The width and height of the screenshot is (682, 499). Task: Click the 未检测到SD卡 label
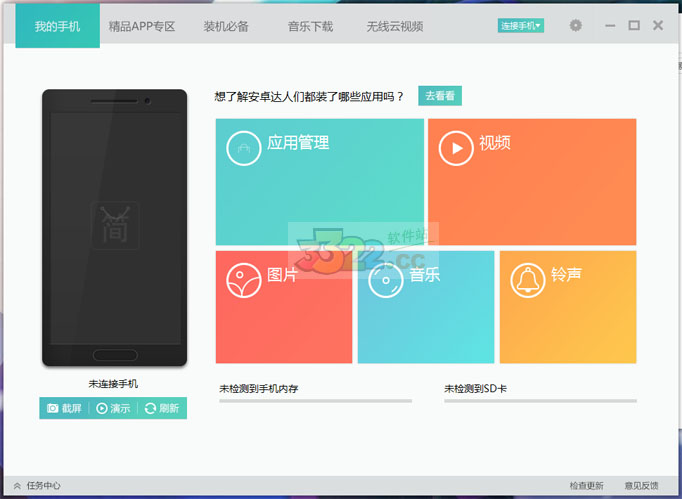click(x=475, y=388)
